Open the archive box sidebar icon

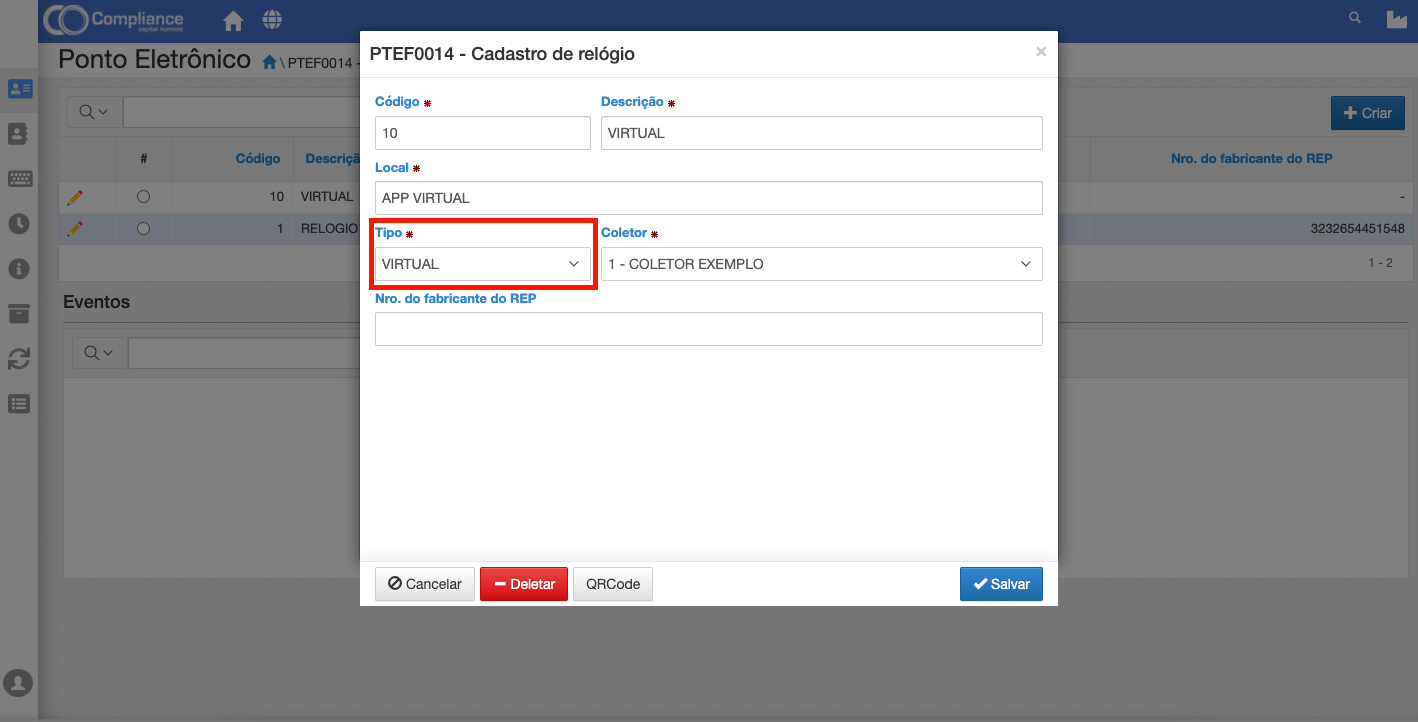pyautogui.click(x=18, y=314)
